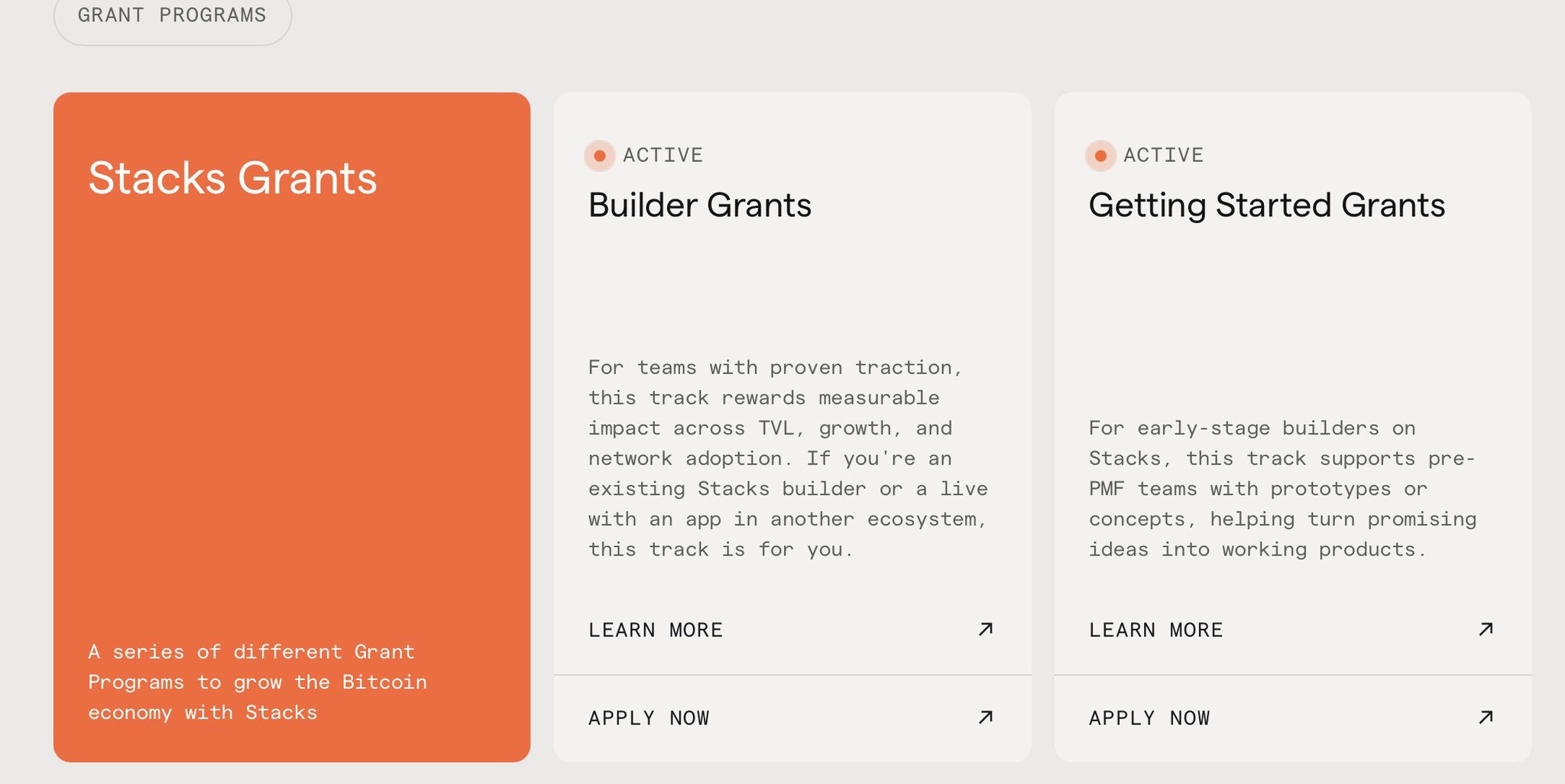Click the Builder Grants card title

(699, 206)
